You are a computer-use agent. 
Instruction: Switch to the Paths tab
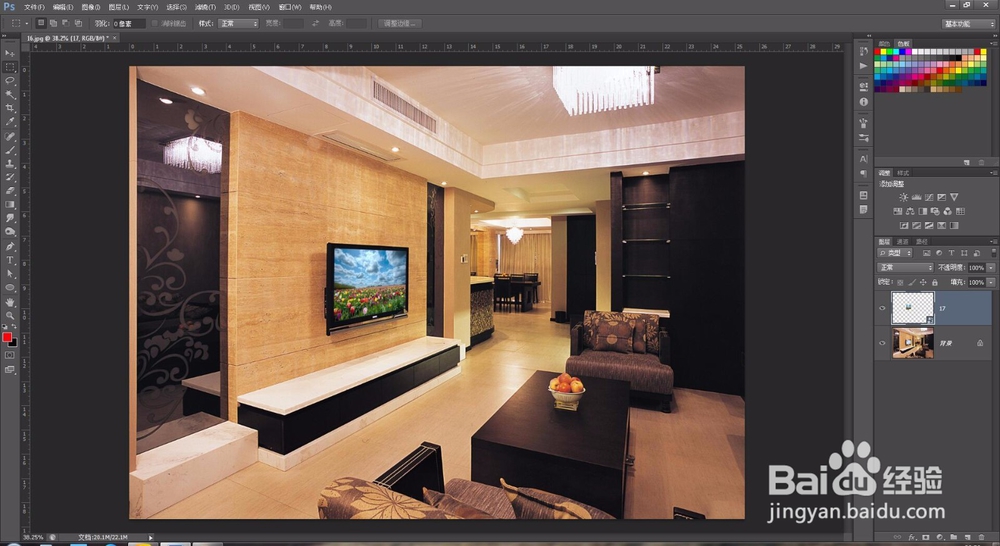tap(922, 242)
